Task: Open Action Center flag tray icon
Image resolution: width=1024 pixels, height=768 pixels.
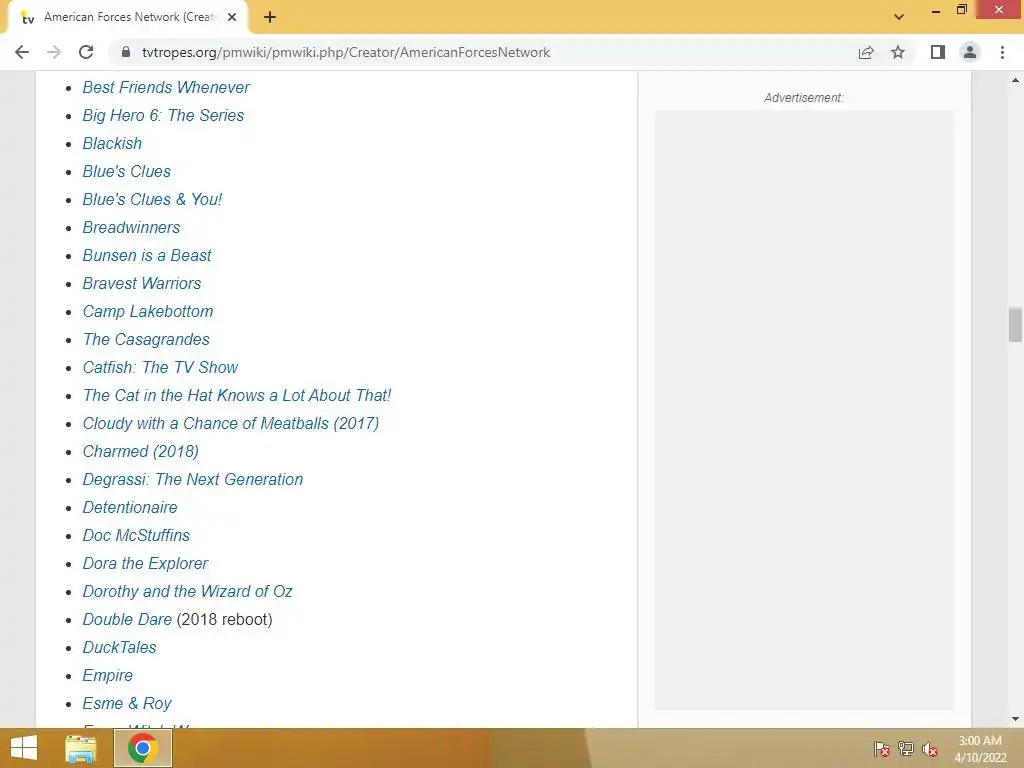Action: point(882,749)
